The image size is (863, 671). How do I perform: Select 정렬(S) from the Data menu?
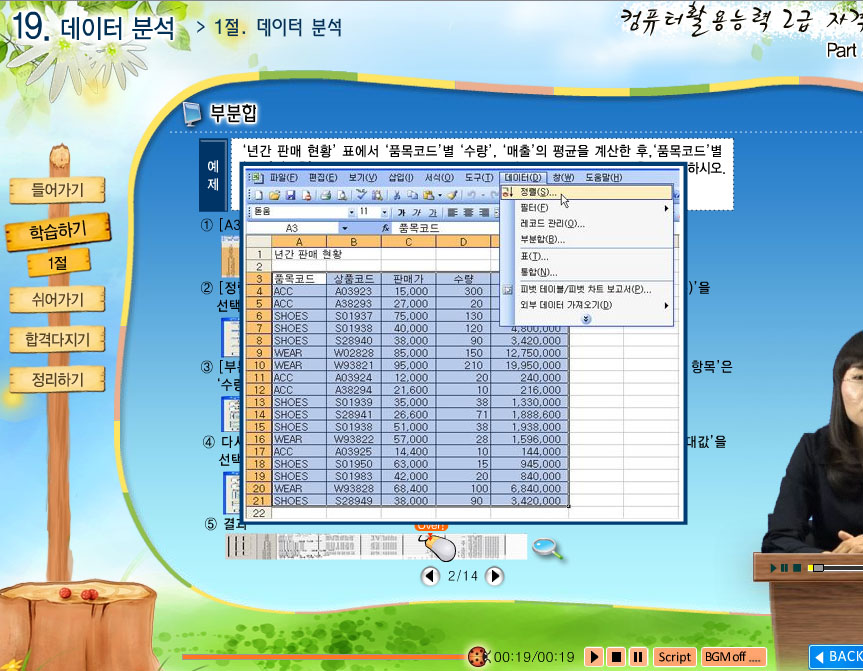[538, 192]
